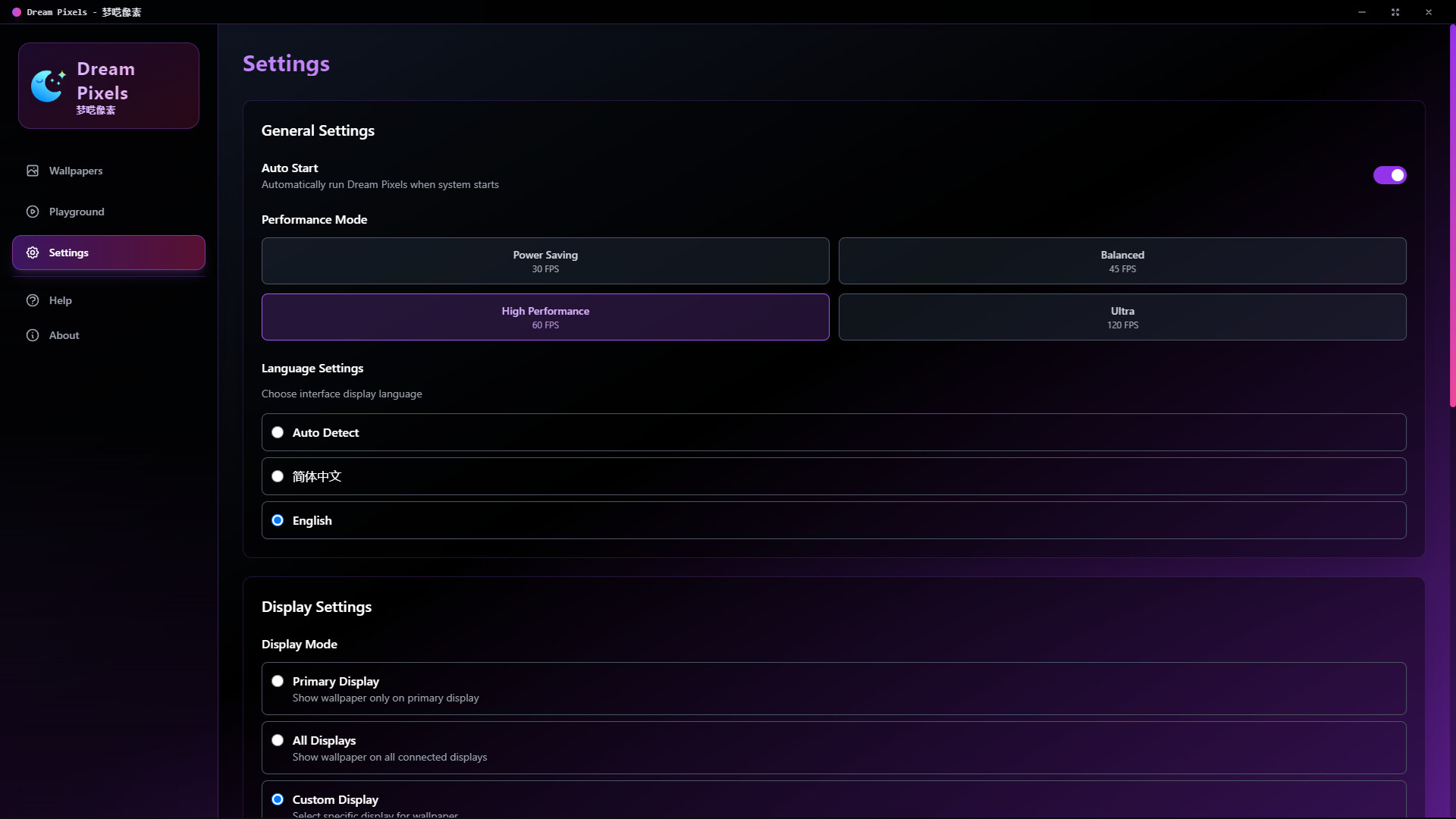The image size is (1456, 819).
Task: Open the Wallpapers section
Action: [x=76, y=171]
